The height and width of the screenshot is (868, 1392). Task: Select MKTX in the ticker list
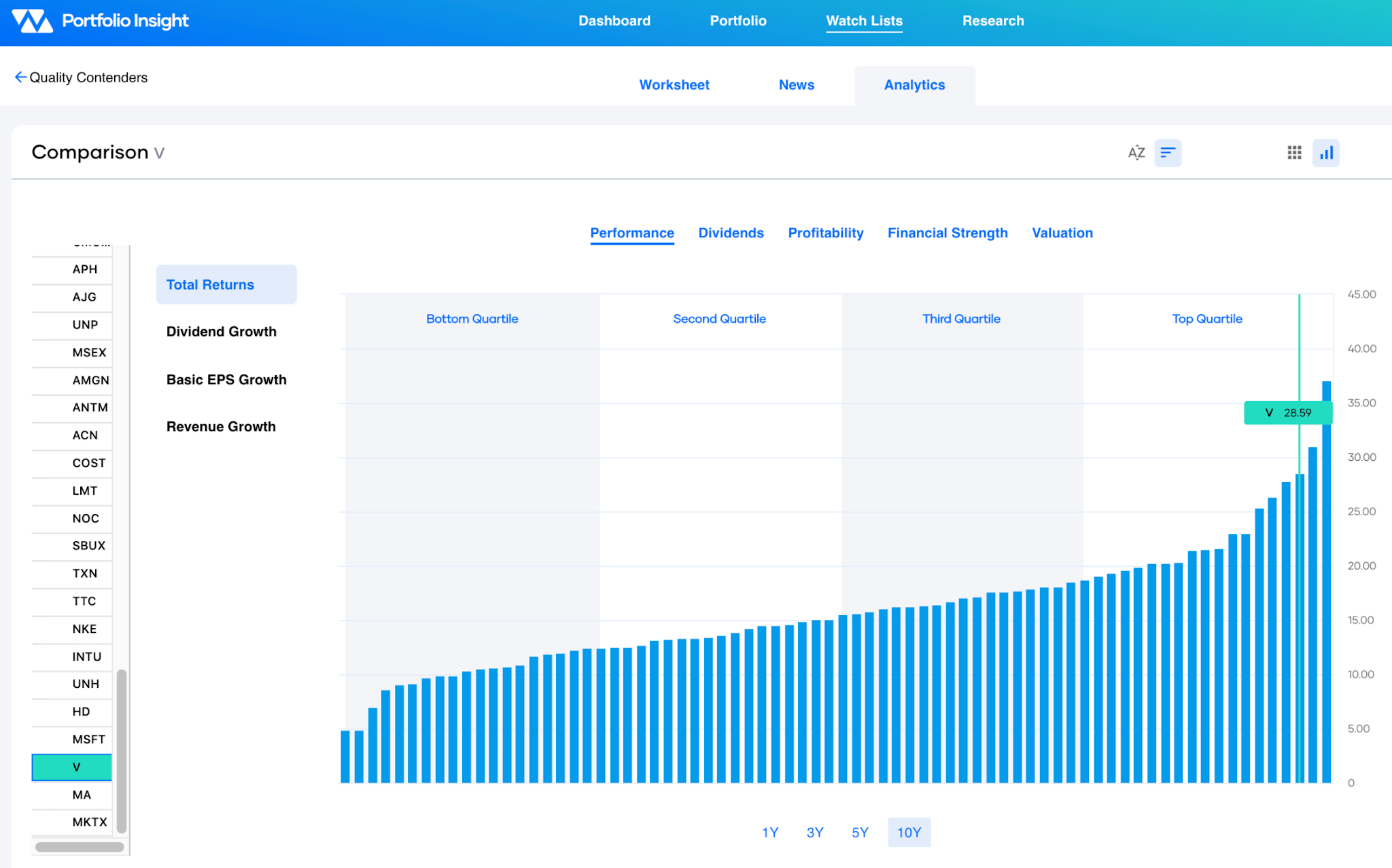[x=72, y=822]
